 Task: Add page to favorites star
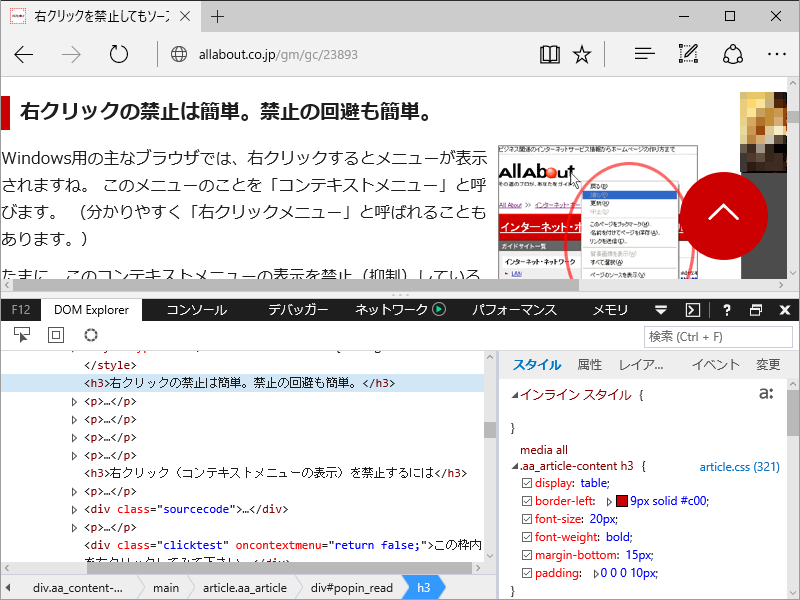point(582,54)
